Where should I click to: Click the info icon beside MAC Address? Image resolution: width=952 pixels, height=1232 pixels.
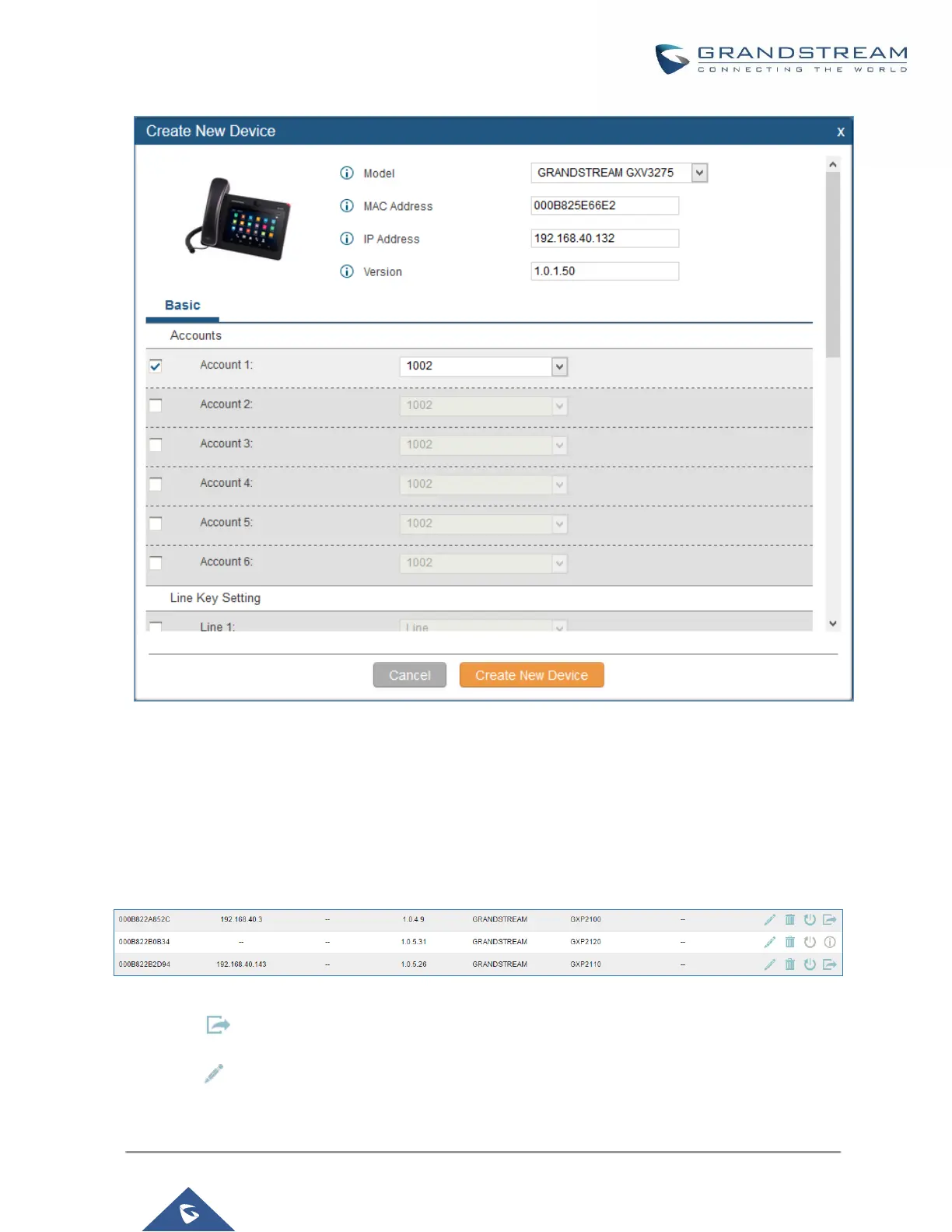coord(347,205)
